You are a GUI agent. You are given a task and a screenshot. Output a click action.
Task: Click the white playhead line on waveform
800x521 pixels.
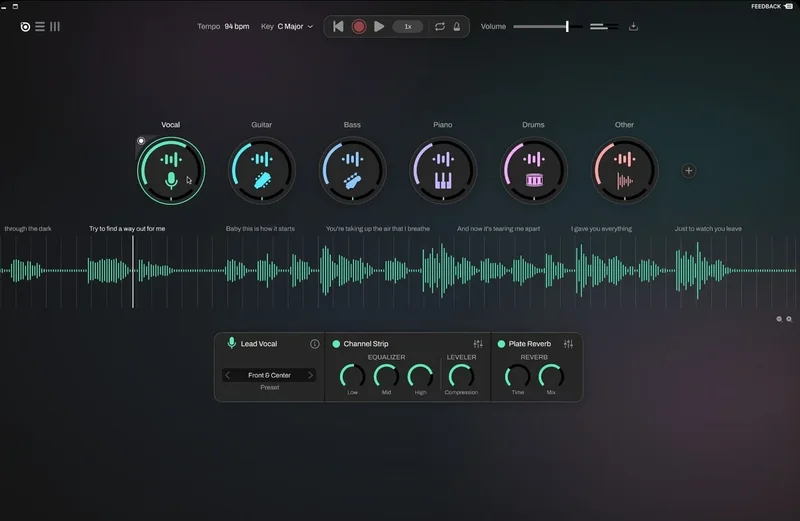pos(133,271)
